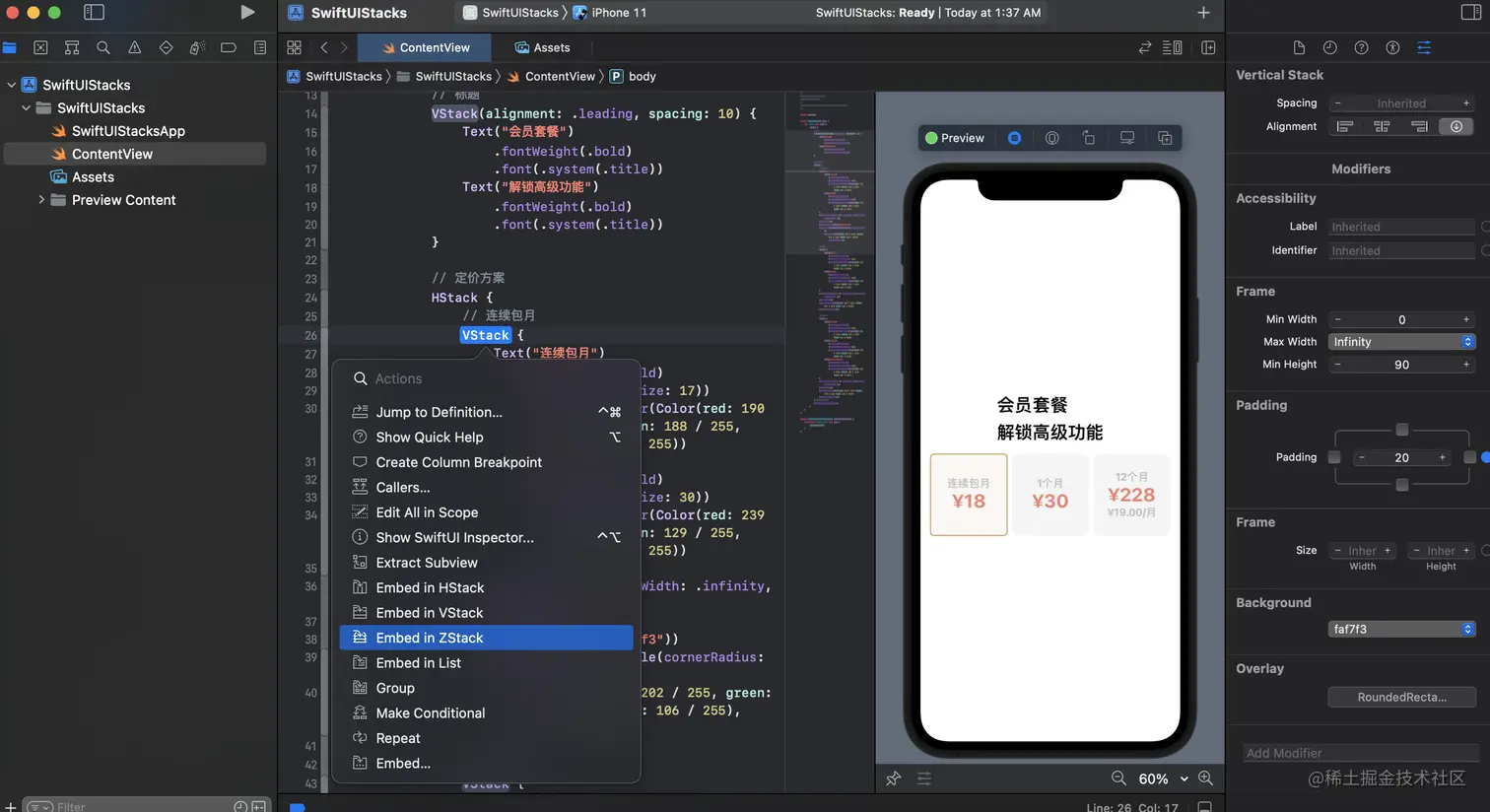The height and width of the screenshot is (812, 1490).
Task: Open the source control navigator icon
Action: click(40, 47)
